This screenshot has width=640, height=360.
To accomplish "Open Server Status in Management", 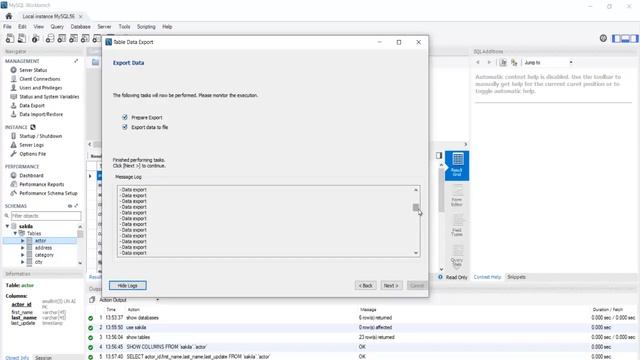I will pos(33,70).
